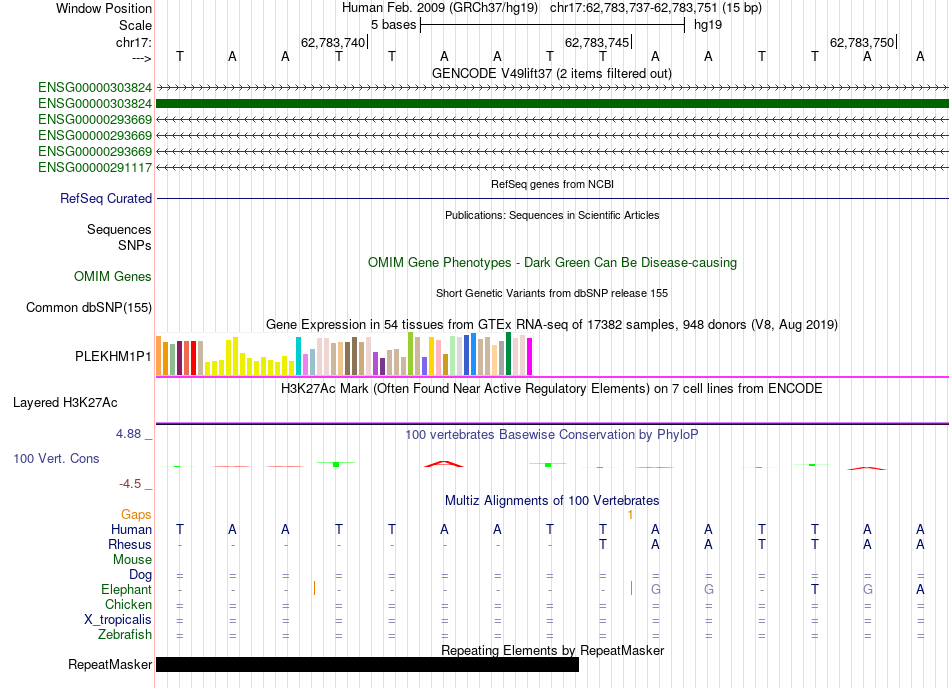Click the Zebrafish species row label

pos(125,635)
